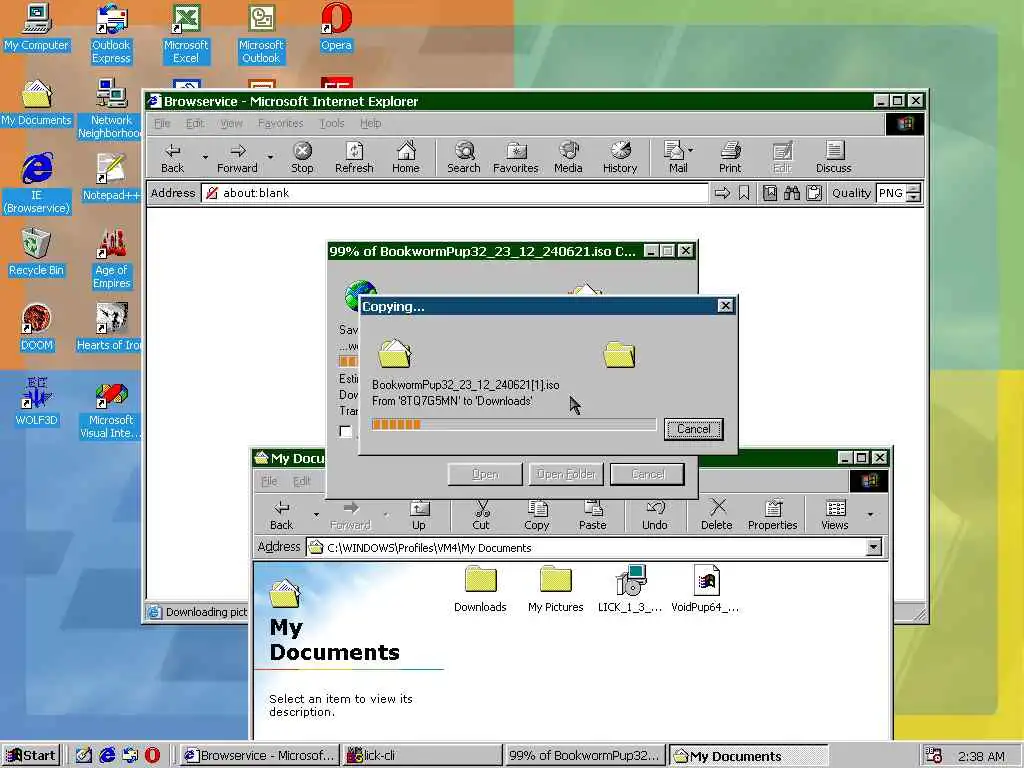Open Favorites menu in Internet Explorer

coord(280,123)
